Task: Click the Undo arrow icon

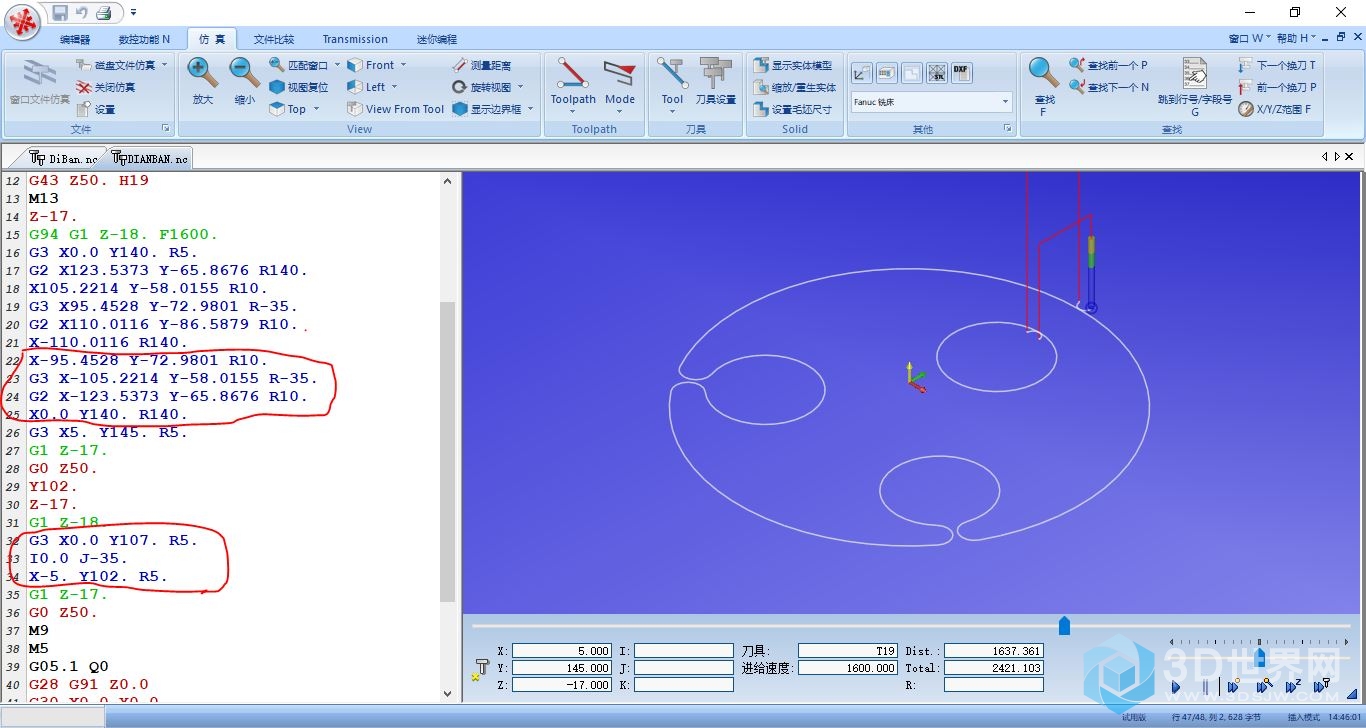Action: [82, 13]
